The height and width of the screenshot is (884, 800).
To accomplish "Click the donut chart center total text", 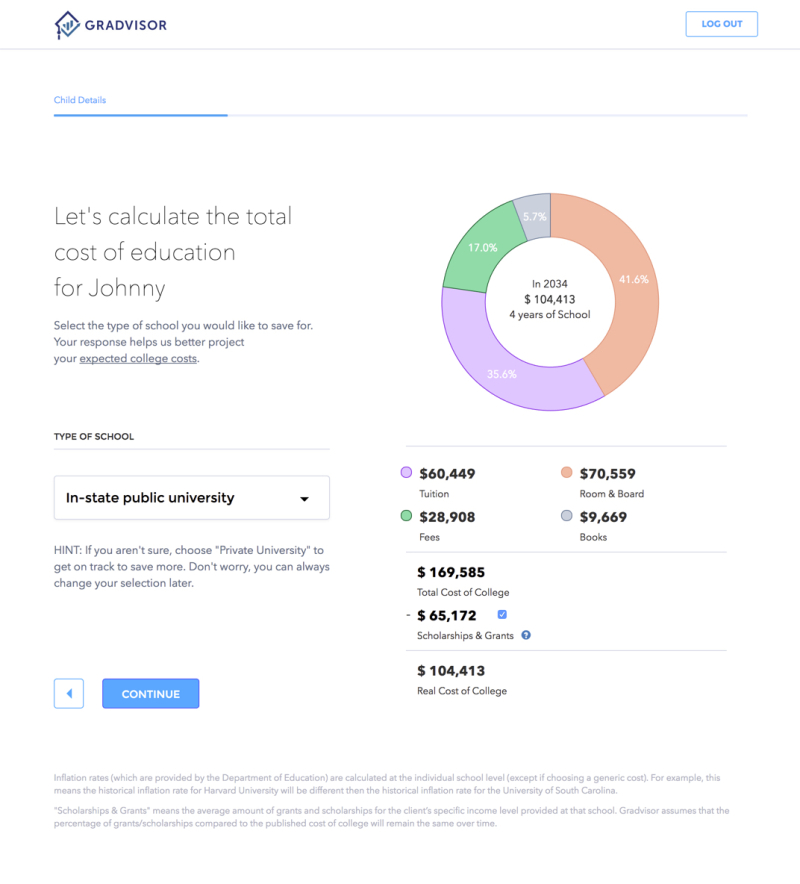I will (x=550, y=299).
